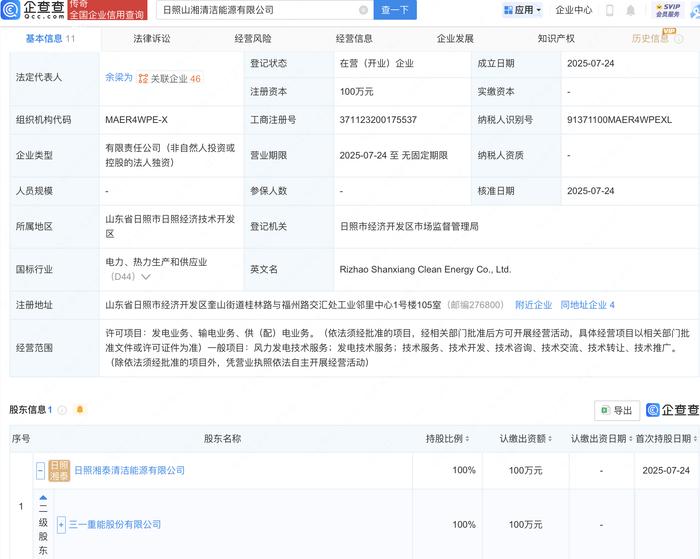700x559 pixels.
Task: Open the notification bell icon in header
Action: pyautogui.click(x=630, y=10)
